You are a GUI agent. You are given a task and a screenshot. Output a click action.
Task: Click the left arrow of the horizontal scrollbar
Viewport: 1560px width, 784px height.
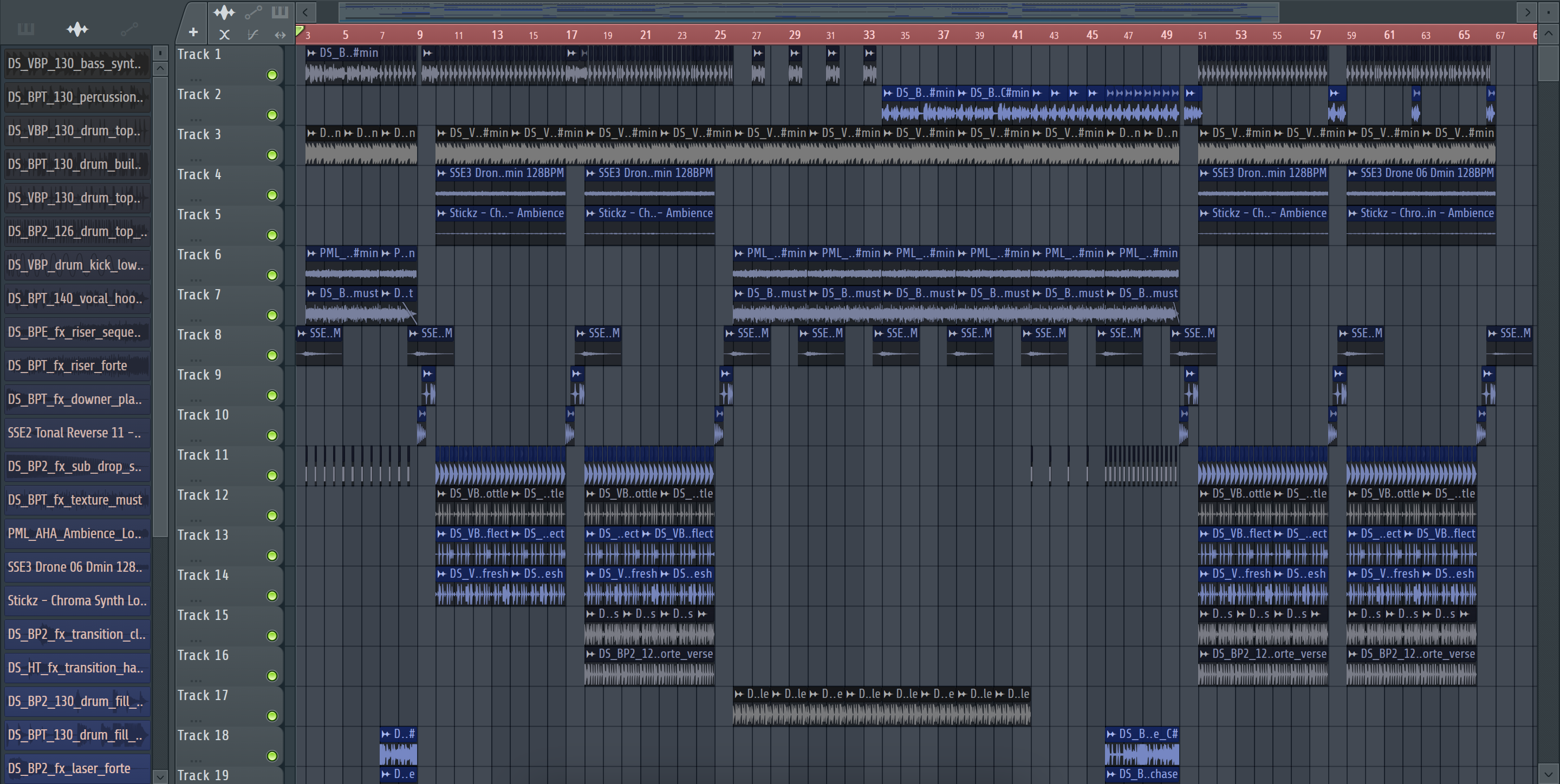point(306,11)
